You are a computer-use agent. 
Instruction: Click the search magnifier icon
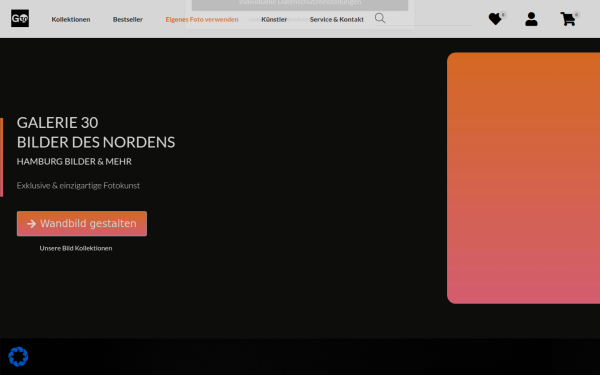(380, 18)
